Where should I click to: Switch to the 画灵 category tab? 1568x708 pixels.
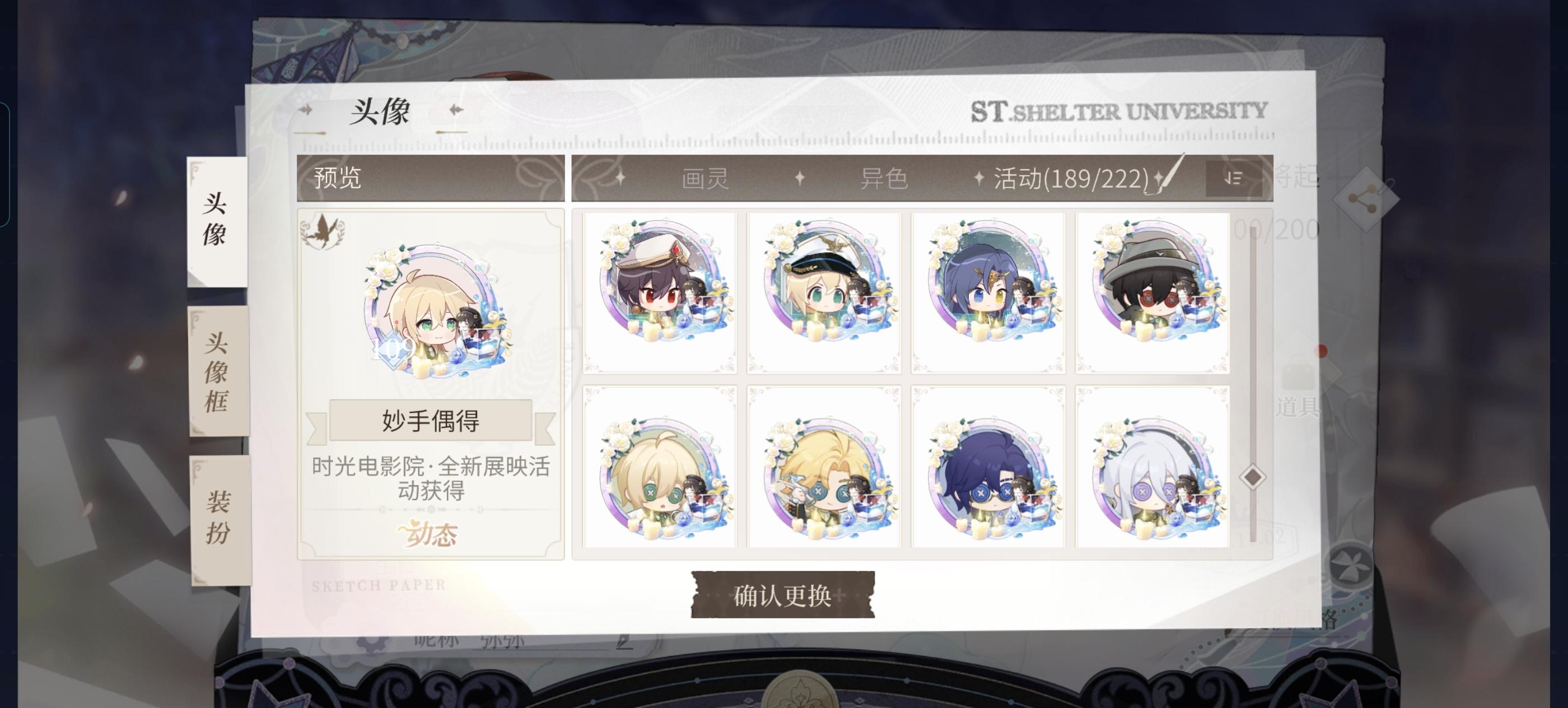point(705,178)
